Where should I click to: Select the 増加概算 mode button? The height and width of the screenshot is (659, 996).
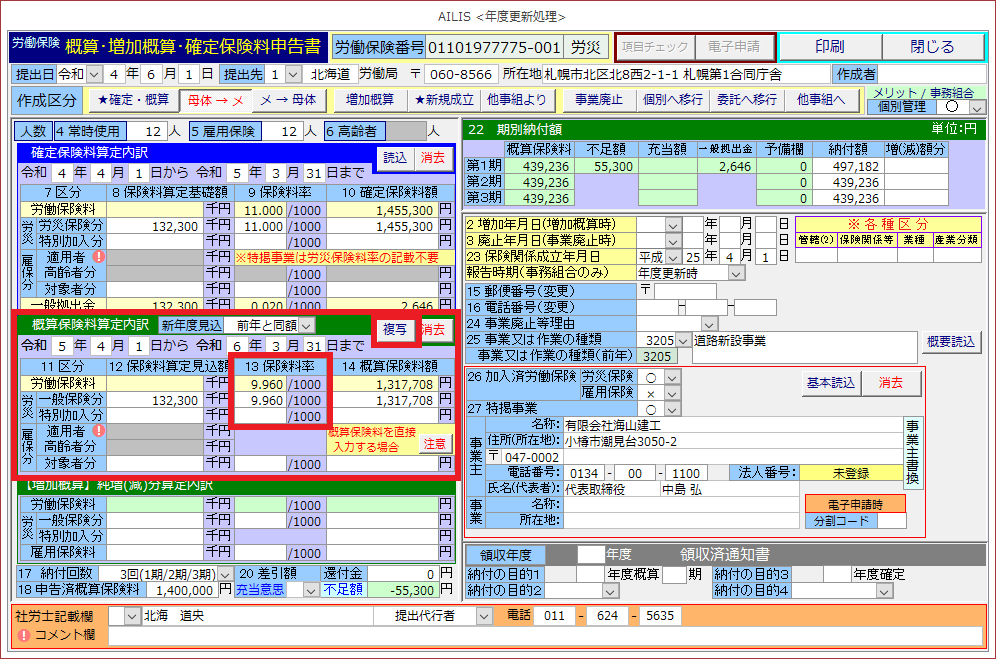[369, 100]
